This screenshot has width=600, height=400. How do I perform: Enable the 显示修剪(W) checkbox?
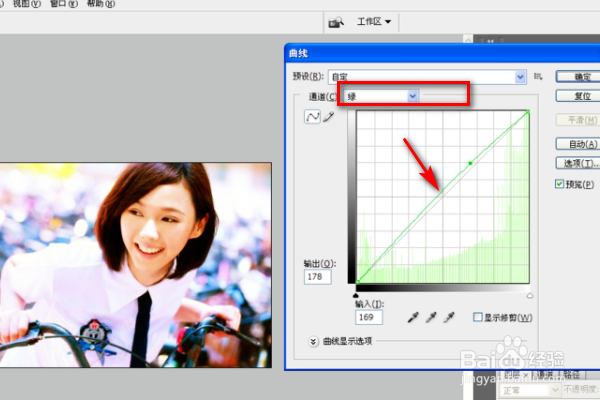click(x=478, y=317)
